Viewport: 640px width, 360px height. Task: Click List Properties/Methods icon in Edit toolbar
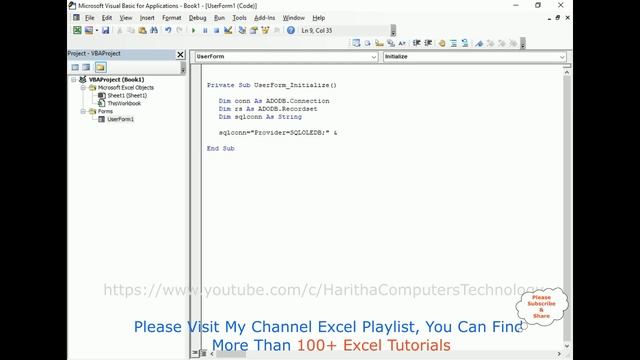coord(356,43)
